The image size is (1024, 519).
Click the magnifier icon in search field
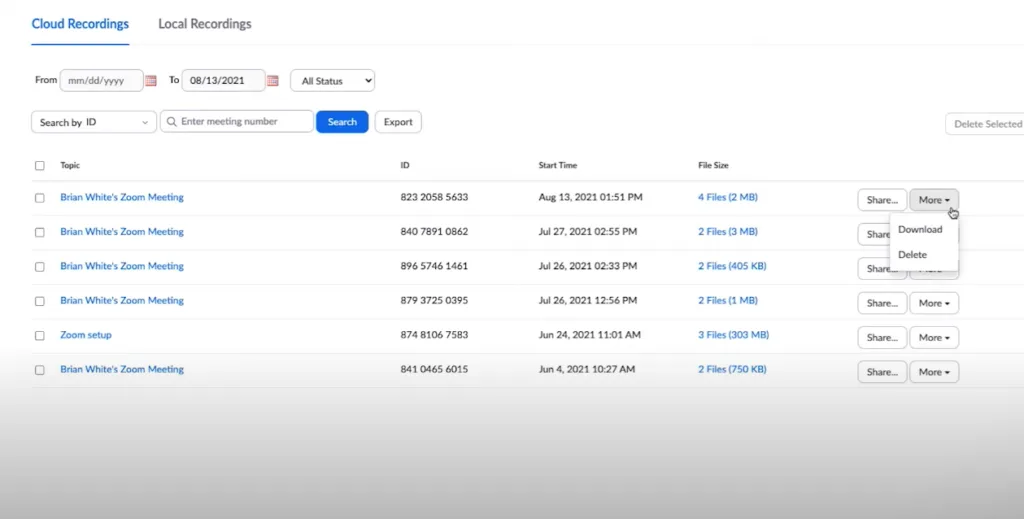click(172, 121)
